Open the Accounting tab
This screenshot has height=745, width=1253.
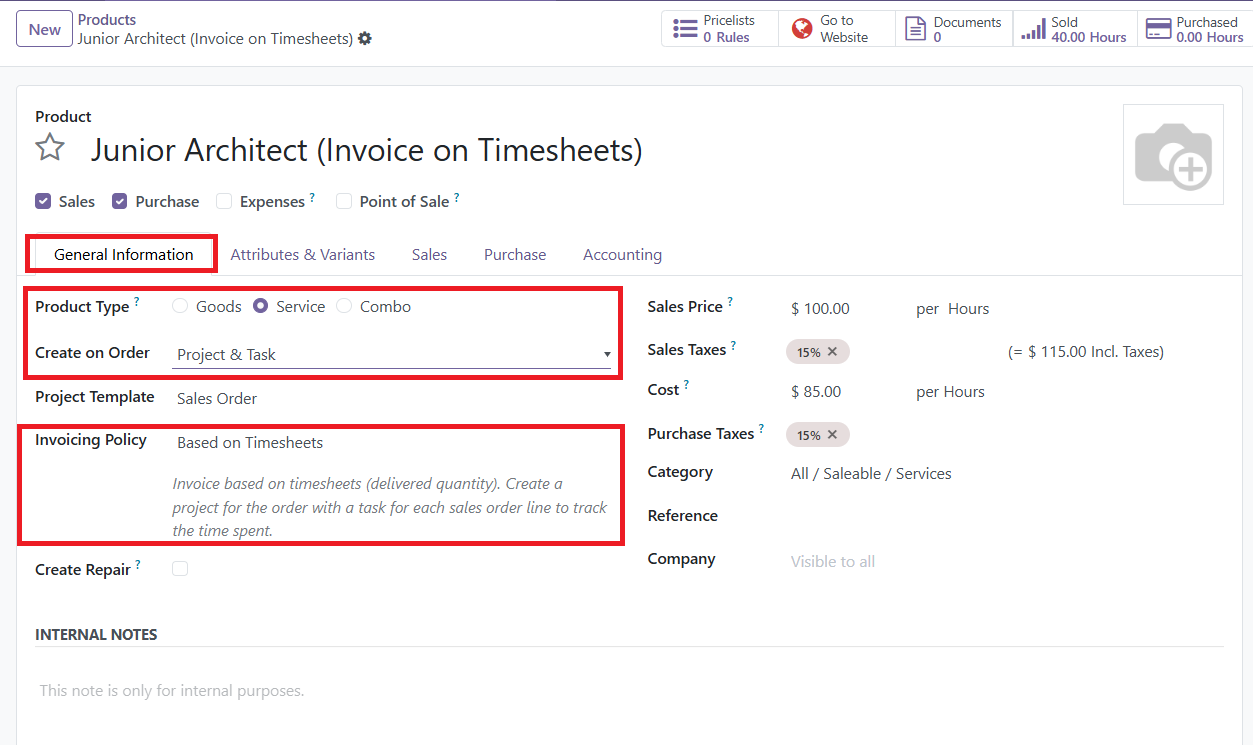click(622, 255)
